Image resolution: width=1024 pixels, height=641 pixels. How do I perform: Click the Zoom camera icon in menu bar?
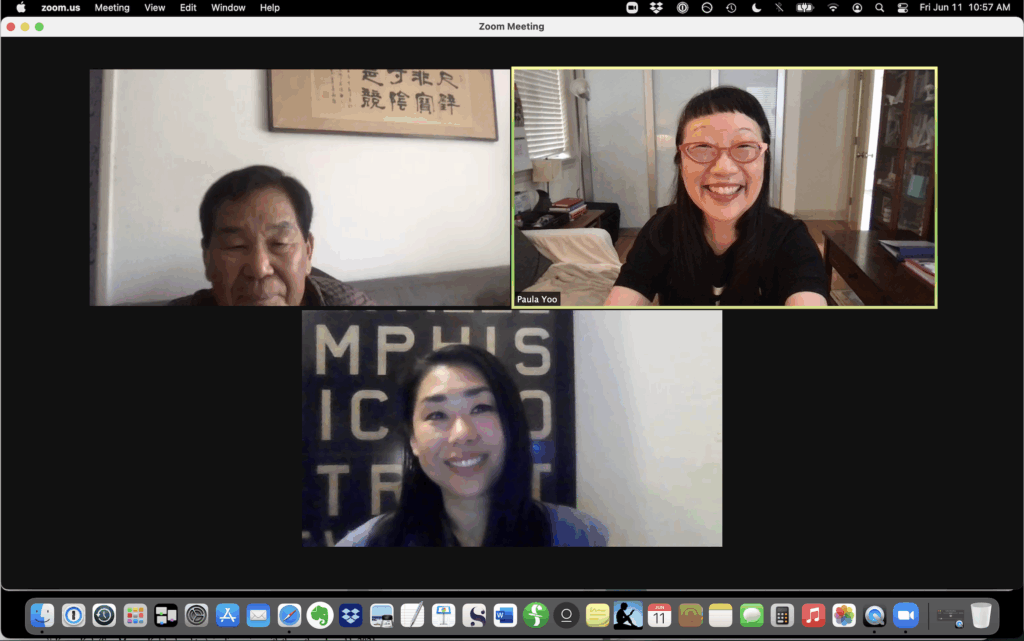tap(632, 7)
